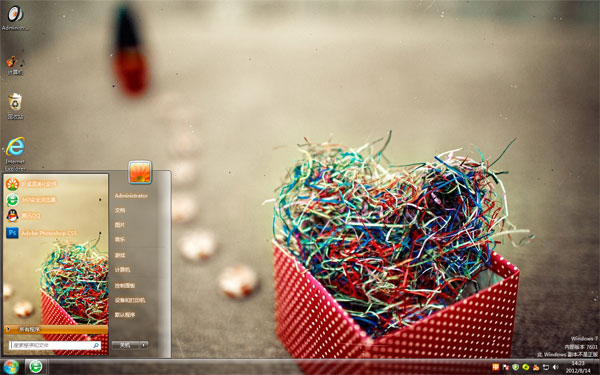This screenshot has width=600, height=375.
Task: Open Documents (文档) in Start menu
Action: pyautogui.click(x=120, y=210)
